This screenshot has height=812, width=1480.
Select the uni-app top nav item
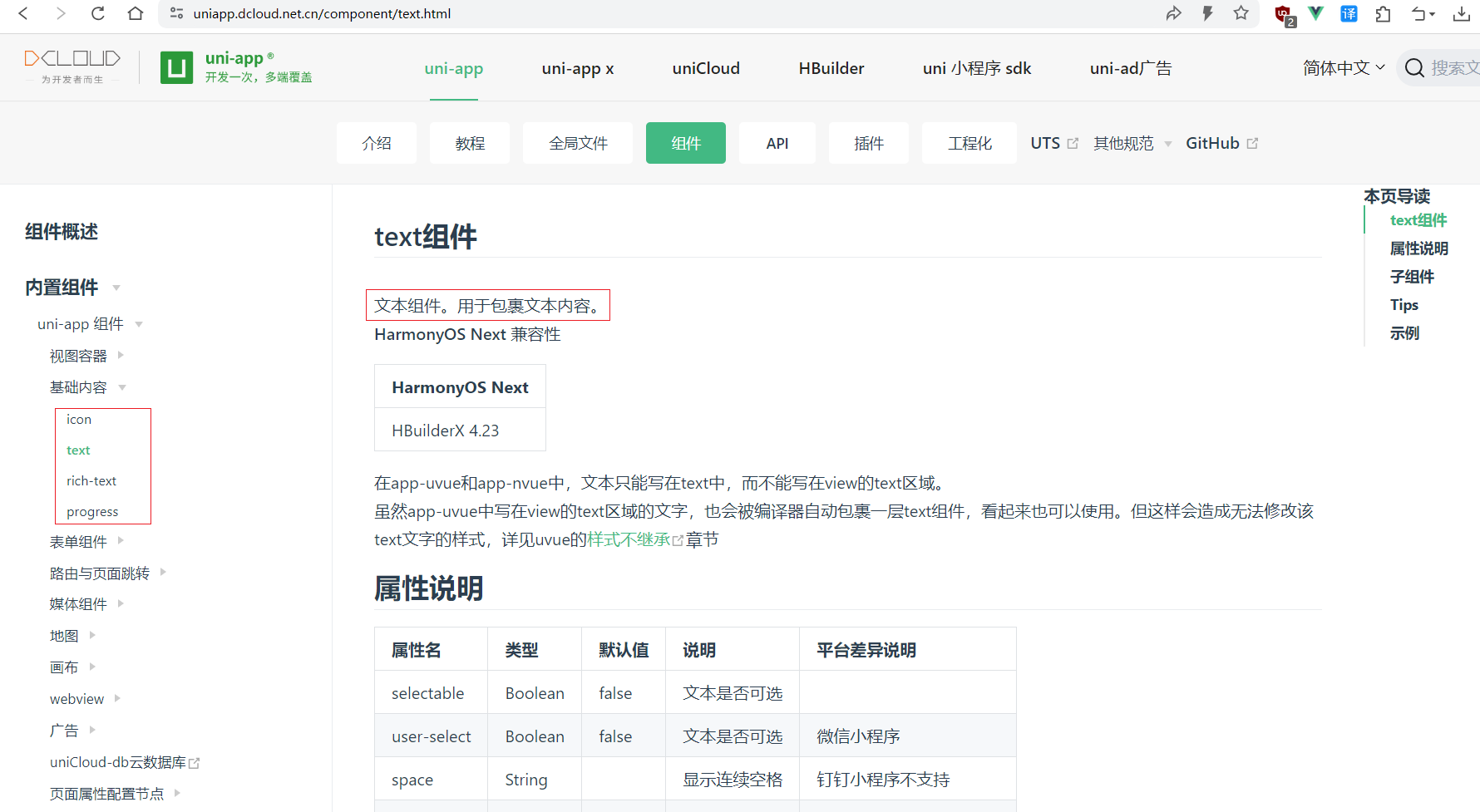point(454,68)
